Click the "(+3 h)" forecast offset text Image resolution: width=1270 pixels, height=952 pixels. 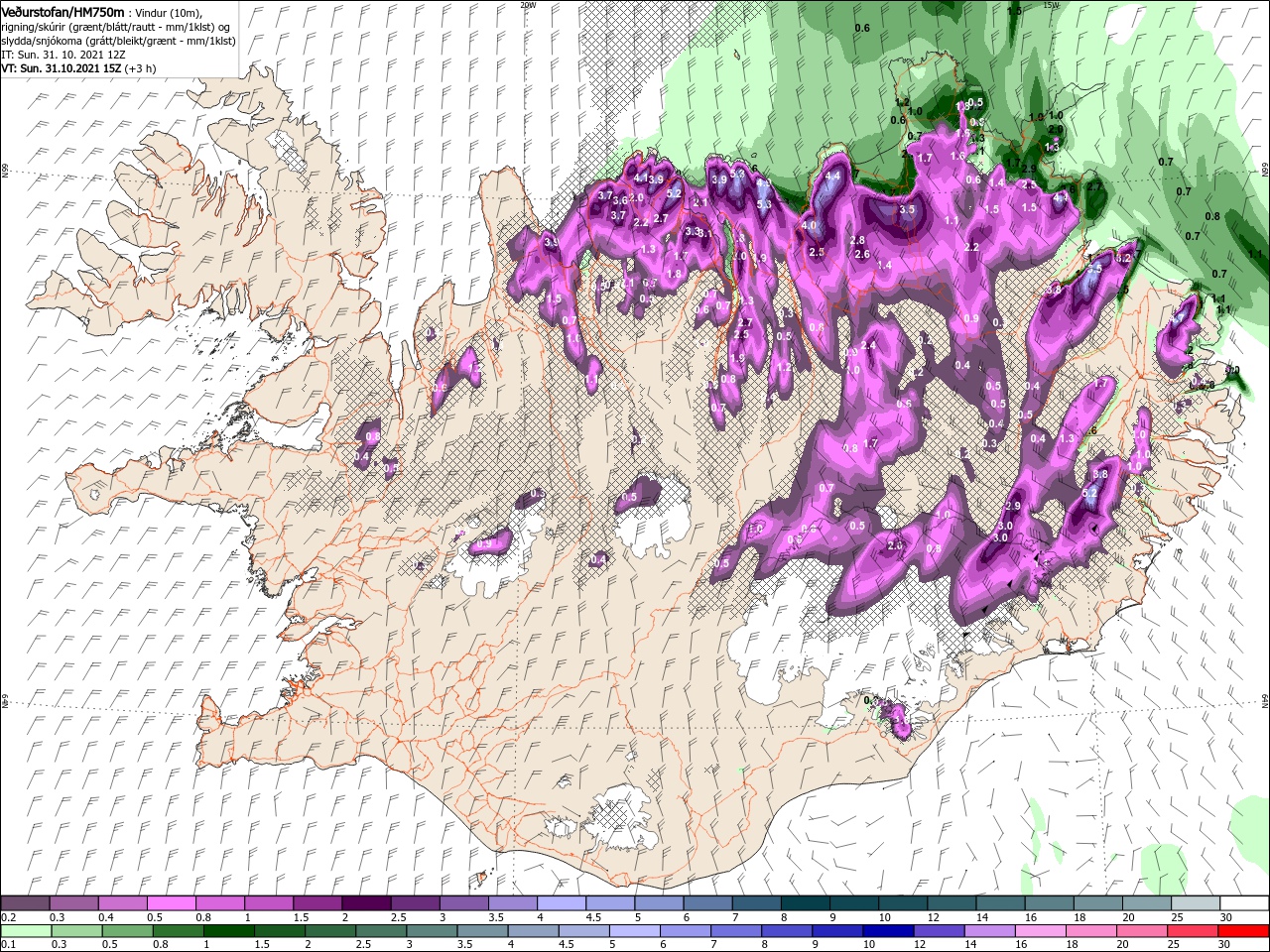tap(141, 68)
